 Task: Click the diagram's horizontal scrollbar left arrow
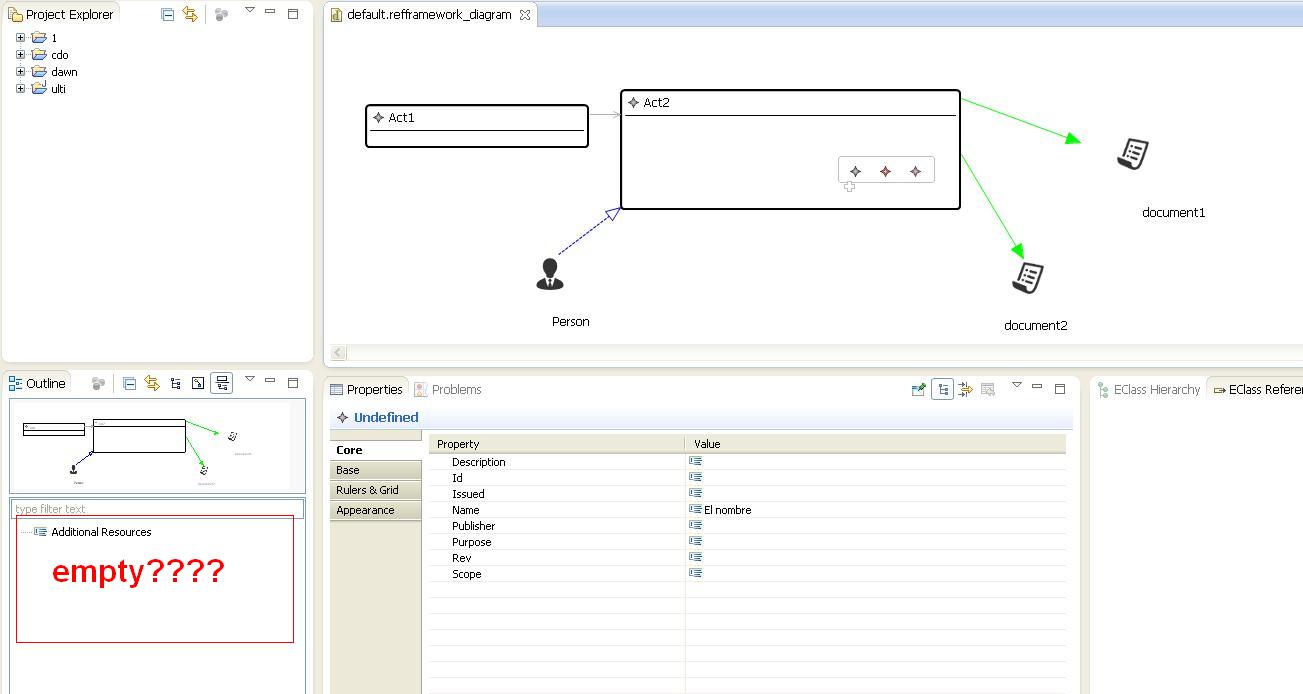click(x=339, y=353)
